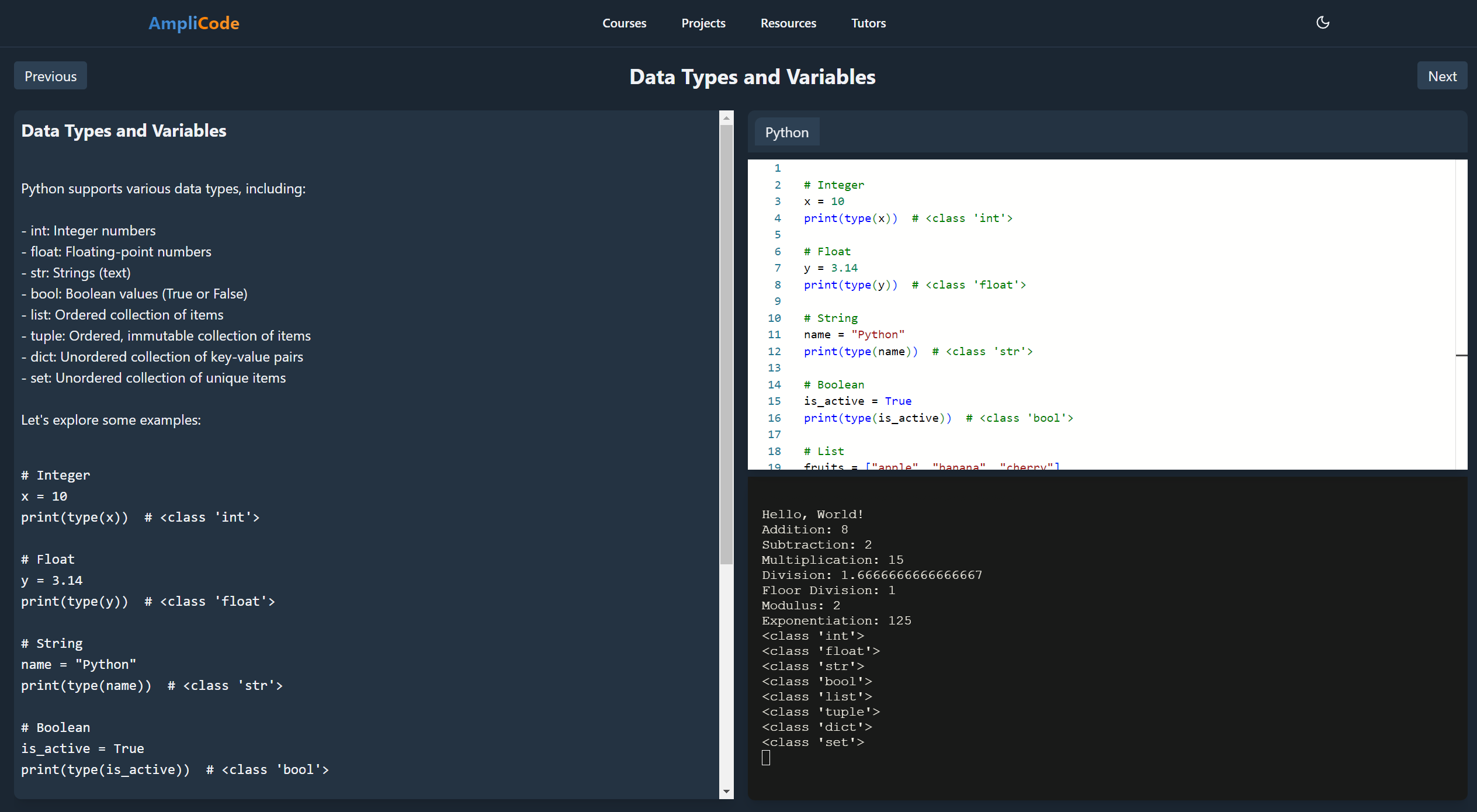Viewport: 1477px width, 812px height.
Task: Click the '# List' comment in editor
Action: (x=824, y=452)
